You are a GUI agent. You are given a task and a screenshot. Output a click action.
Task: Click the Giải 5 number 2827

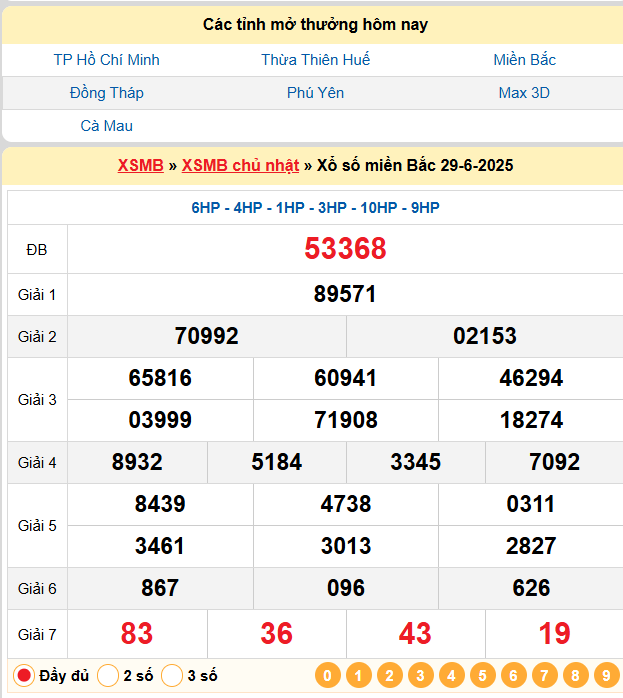531,546
